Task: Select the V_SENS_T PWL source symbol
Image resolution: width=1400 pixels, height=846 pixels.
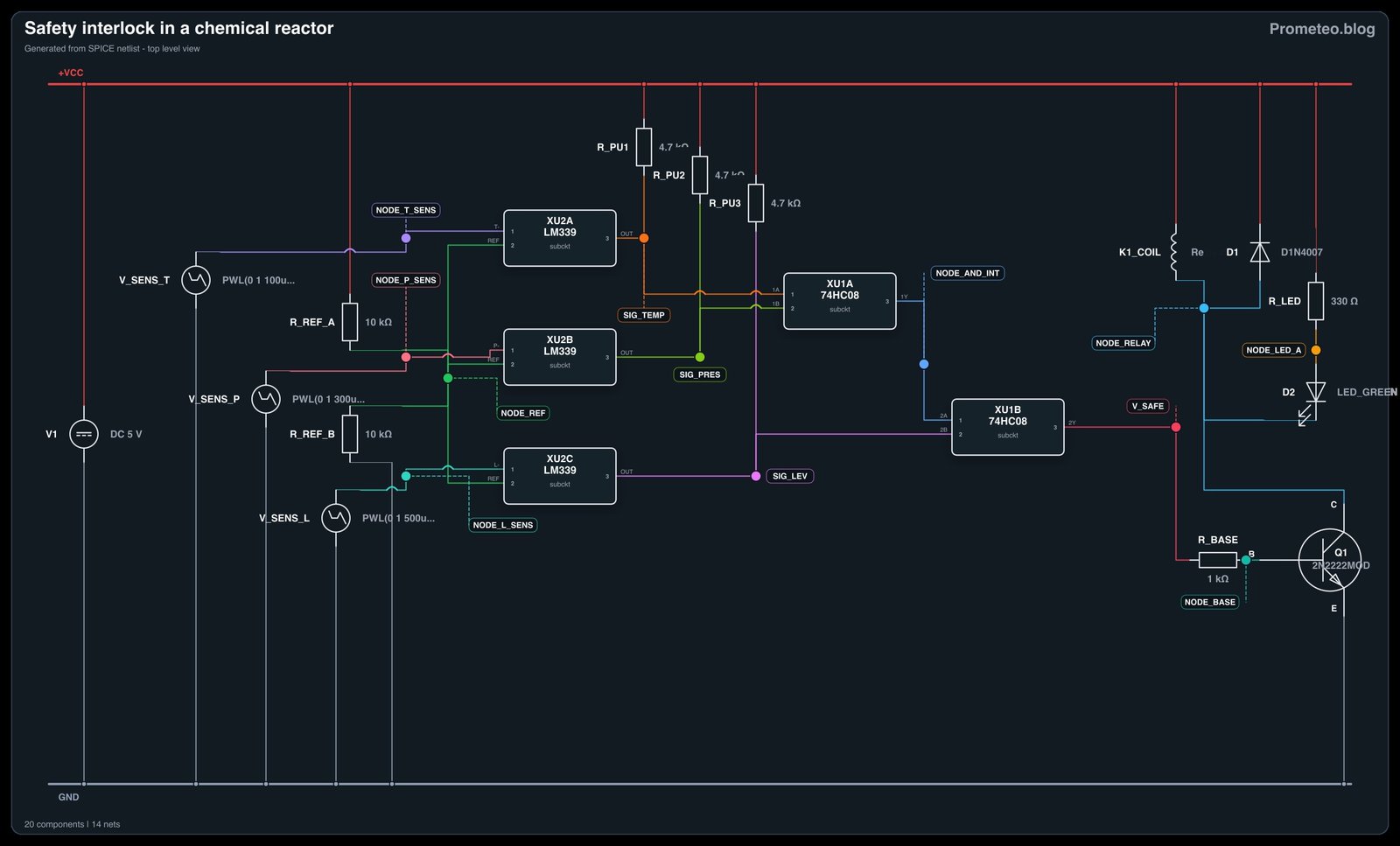Action: pos(196,280)
